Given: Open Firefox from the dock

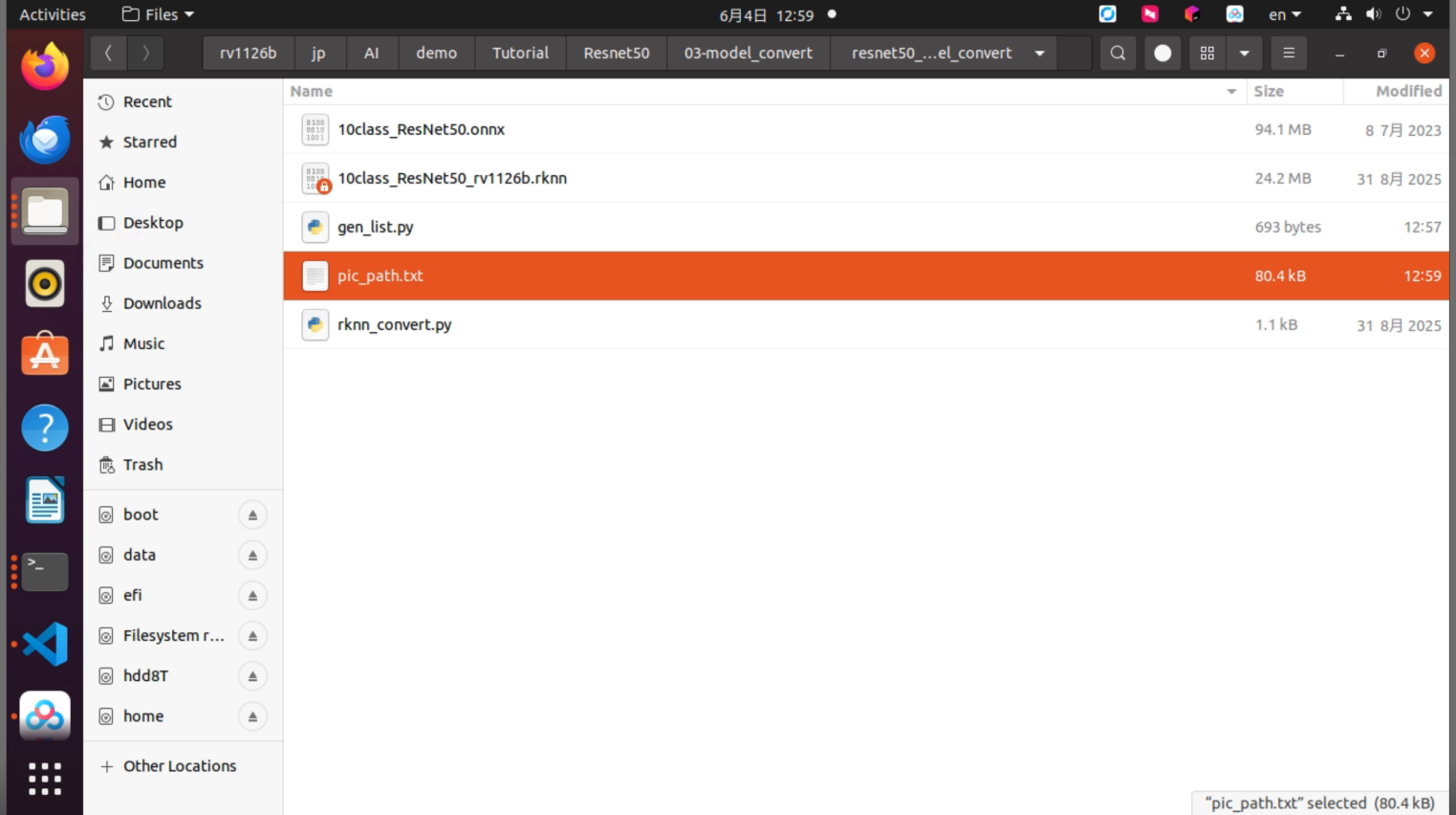Looking at the screenshot, I should (x=45, y=67).
